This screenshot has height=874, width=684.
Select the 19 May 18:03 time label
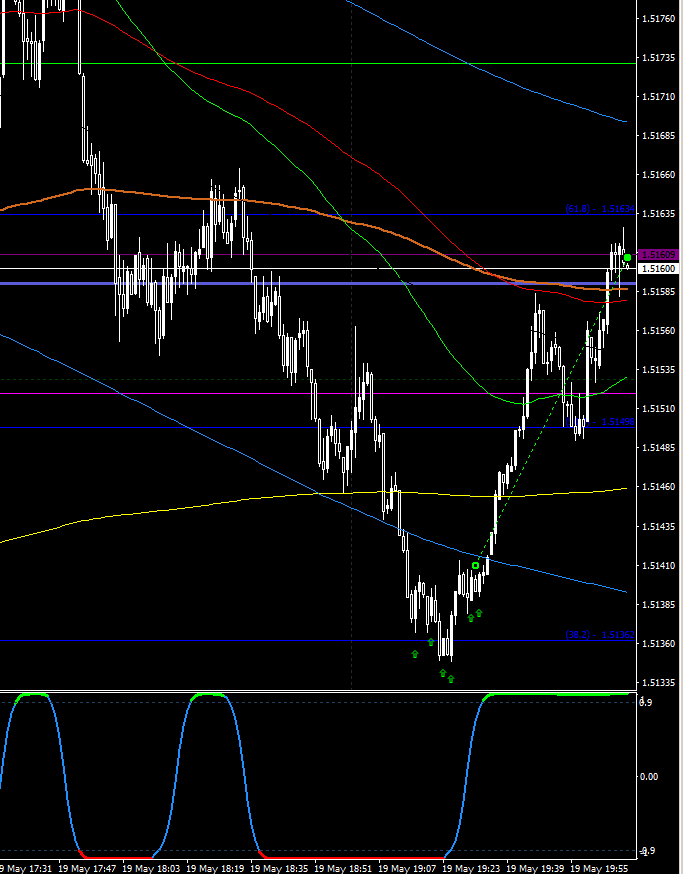(x=152, y=868)
